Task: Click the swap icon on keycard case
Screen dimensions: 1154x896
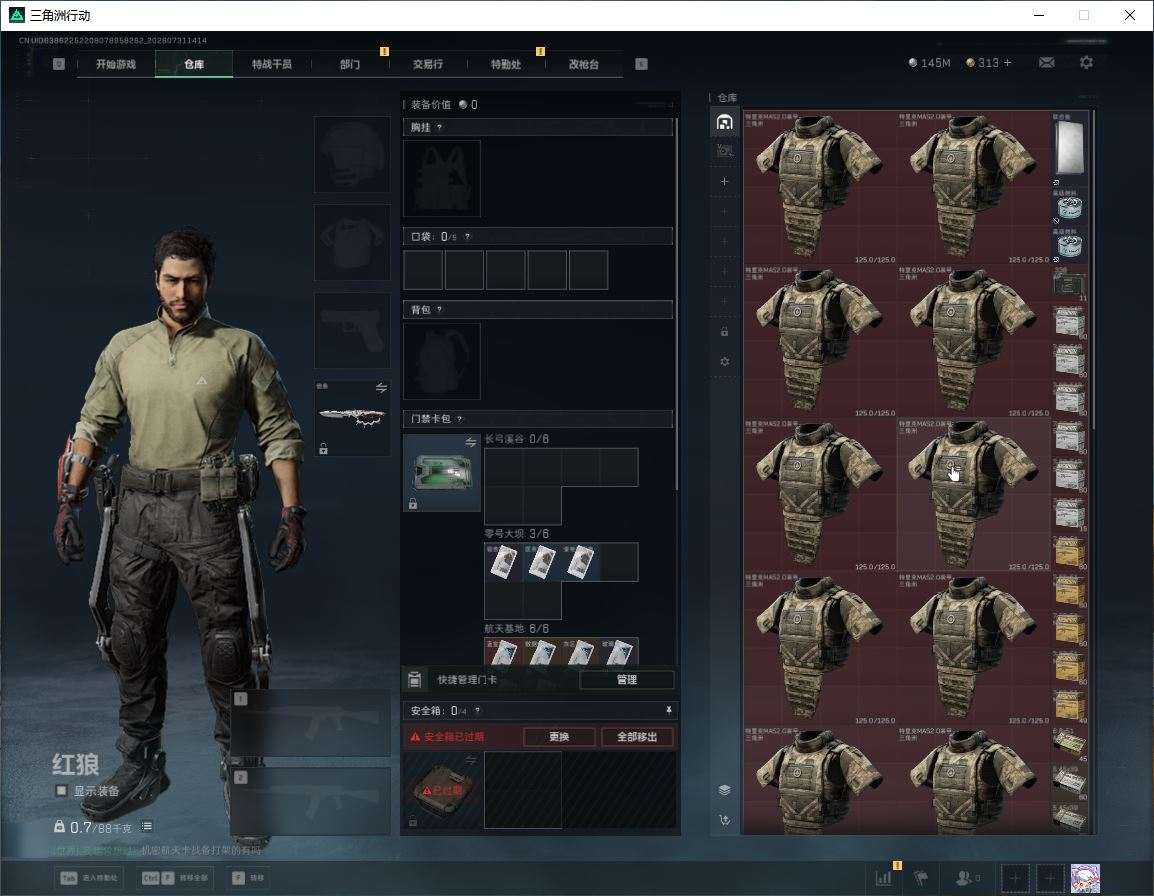Action: [470, 442]
